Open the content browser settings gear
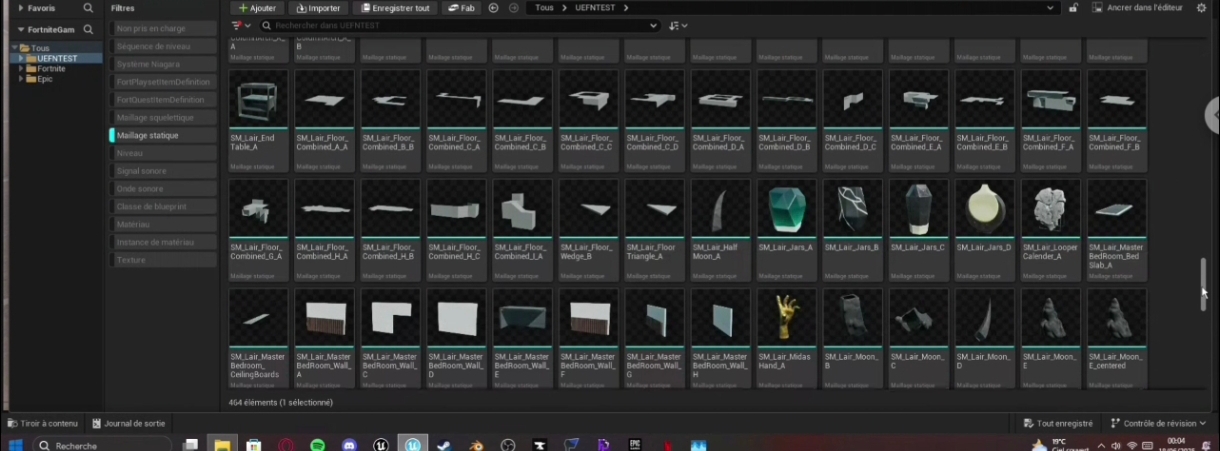This screenshot has width=1220, height=451. pos(1201,8)
